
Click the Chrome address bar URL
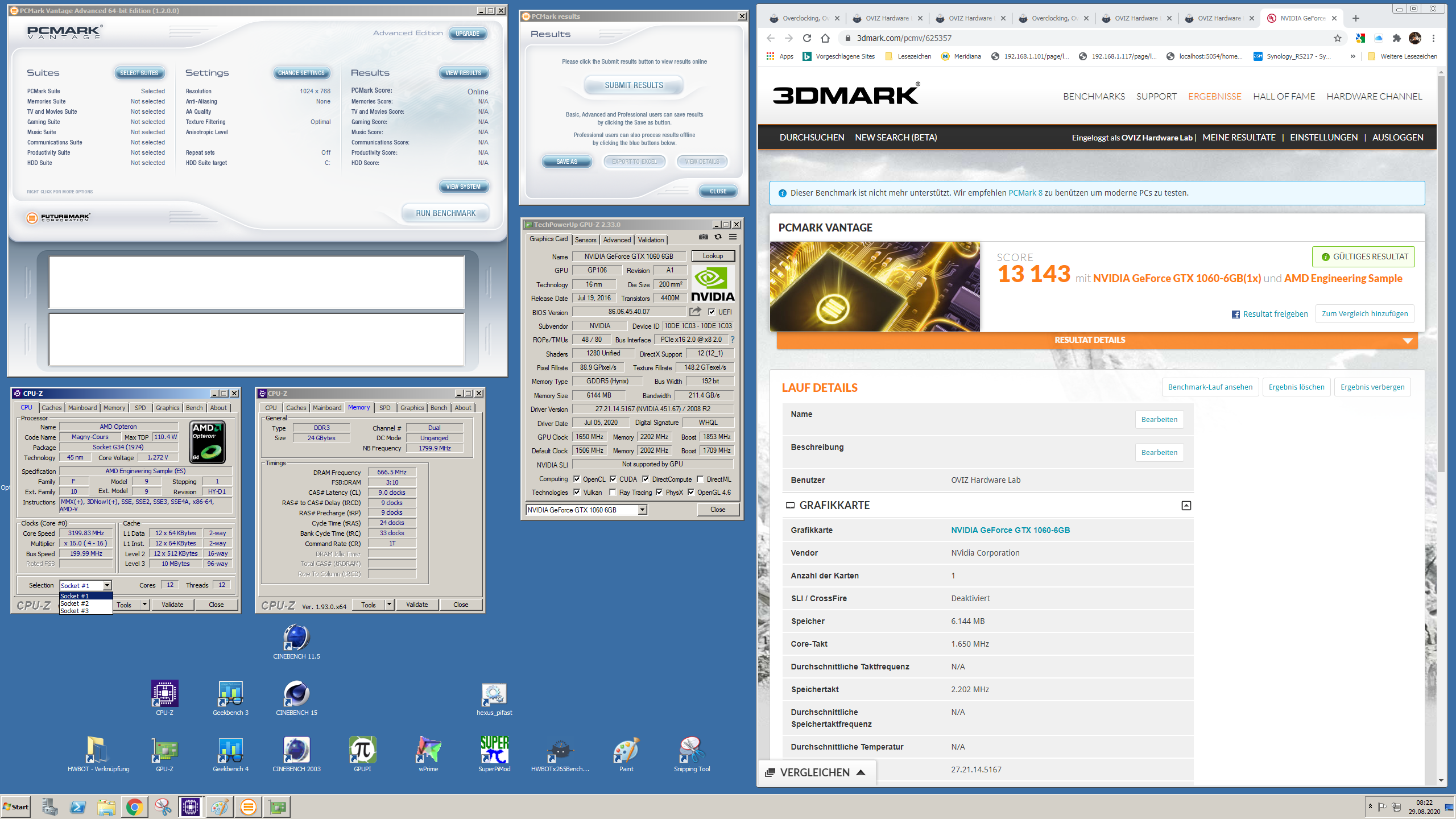[904, 38]
